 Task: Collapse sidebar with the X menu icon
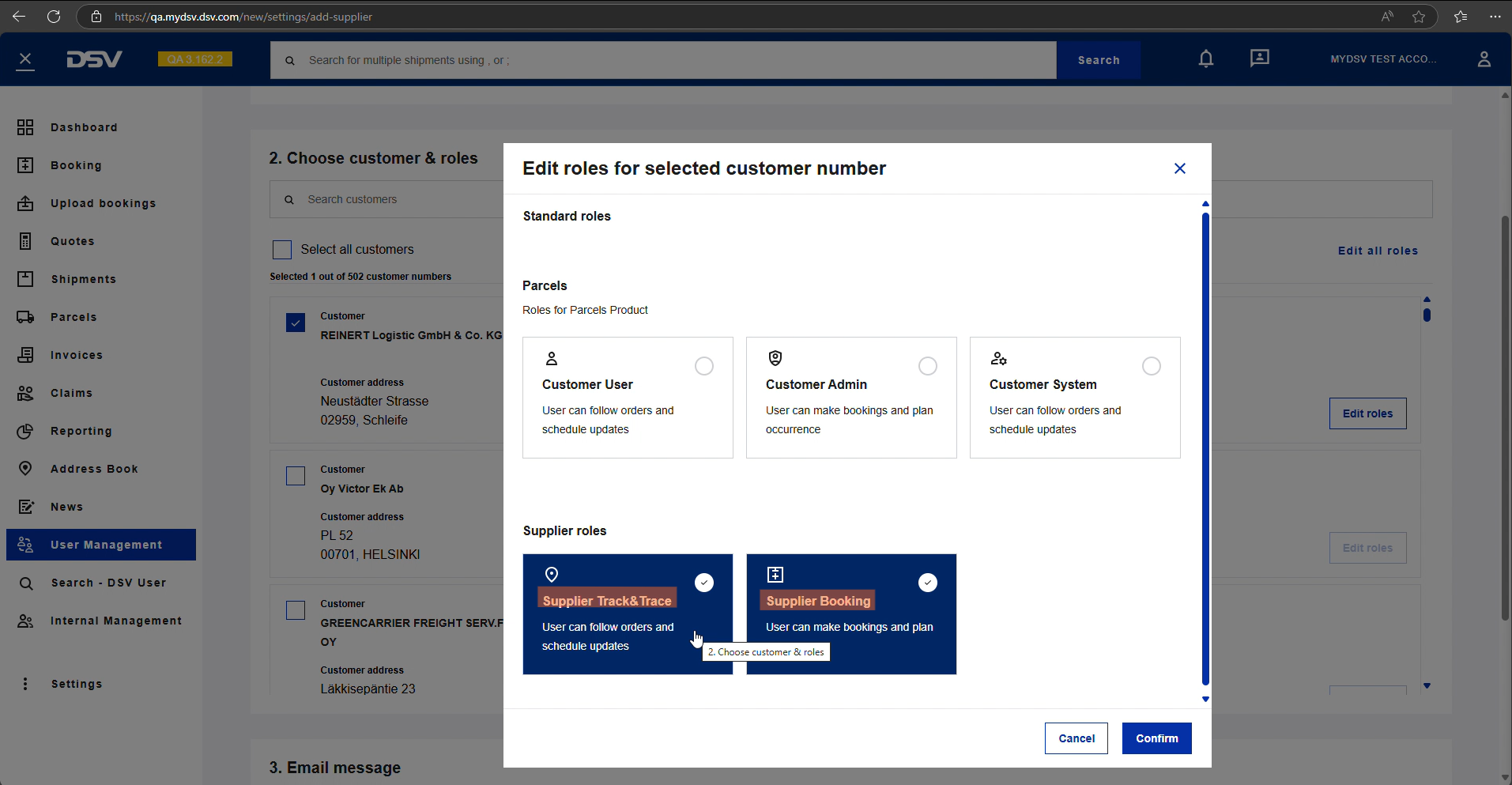coord(25,59)
